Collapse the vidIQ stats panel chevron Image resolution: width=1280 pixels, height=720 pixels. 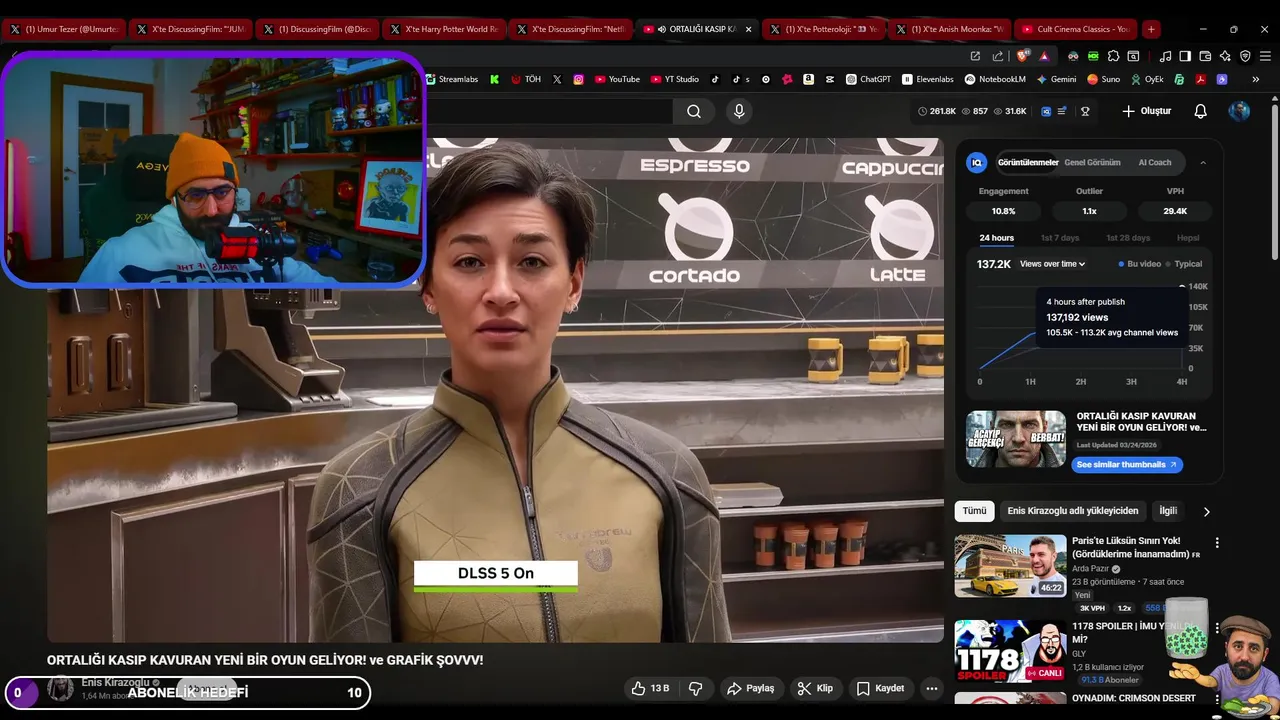1203,162
